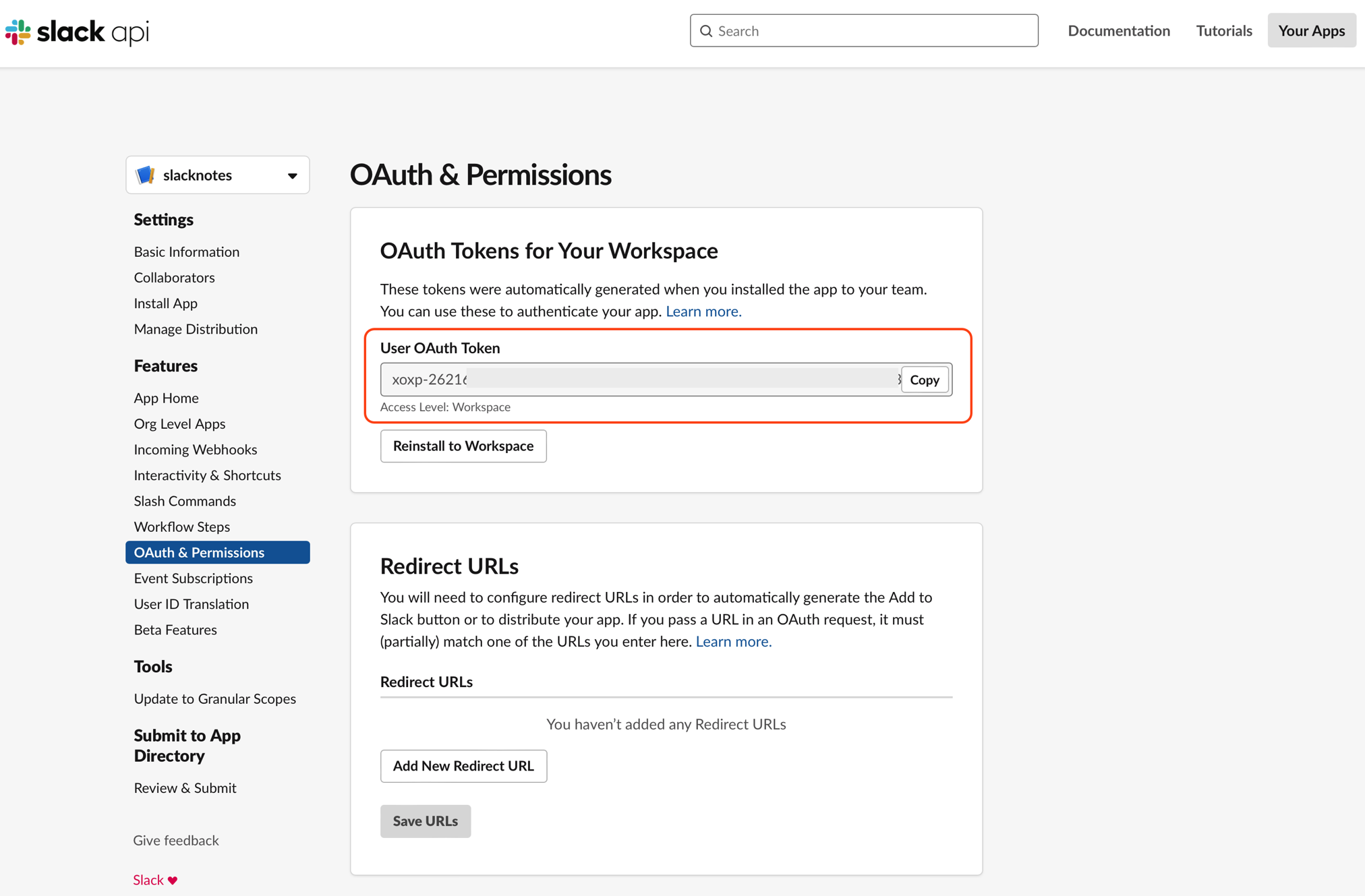Click the search magnifier icon
1365x896 pixels.
(706, 31)
